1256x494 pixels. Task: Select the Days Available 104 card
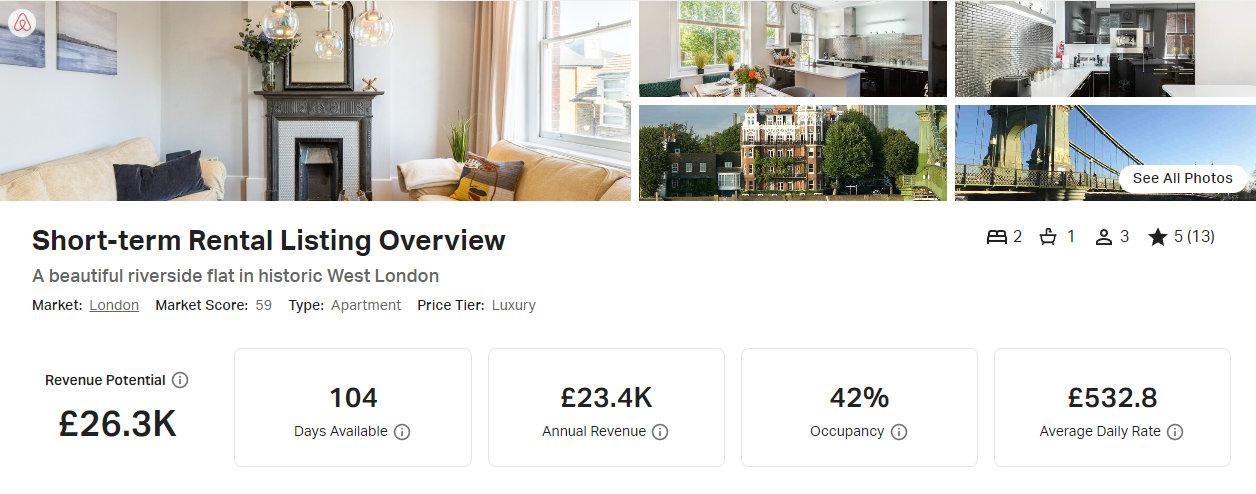[353, 407]
